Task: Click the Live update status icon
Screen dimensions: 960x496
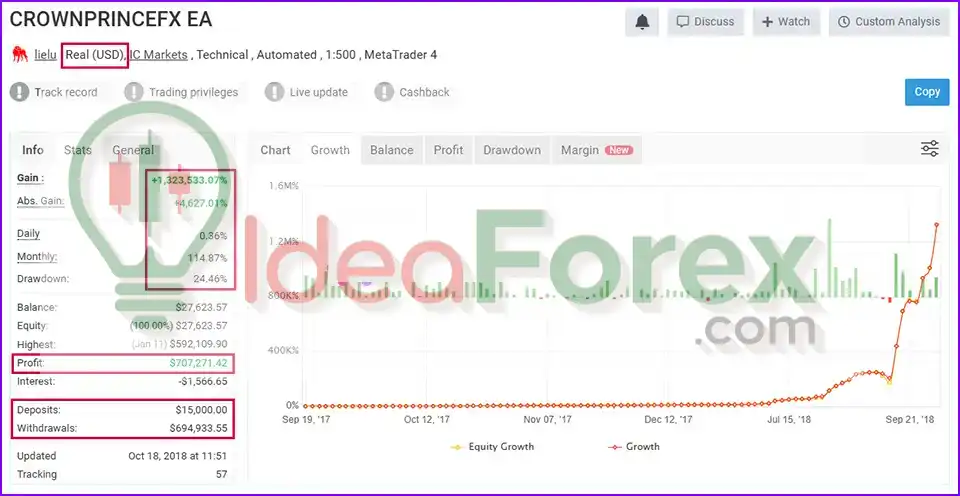Action: pos(274,92)
